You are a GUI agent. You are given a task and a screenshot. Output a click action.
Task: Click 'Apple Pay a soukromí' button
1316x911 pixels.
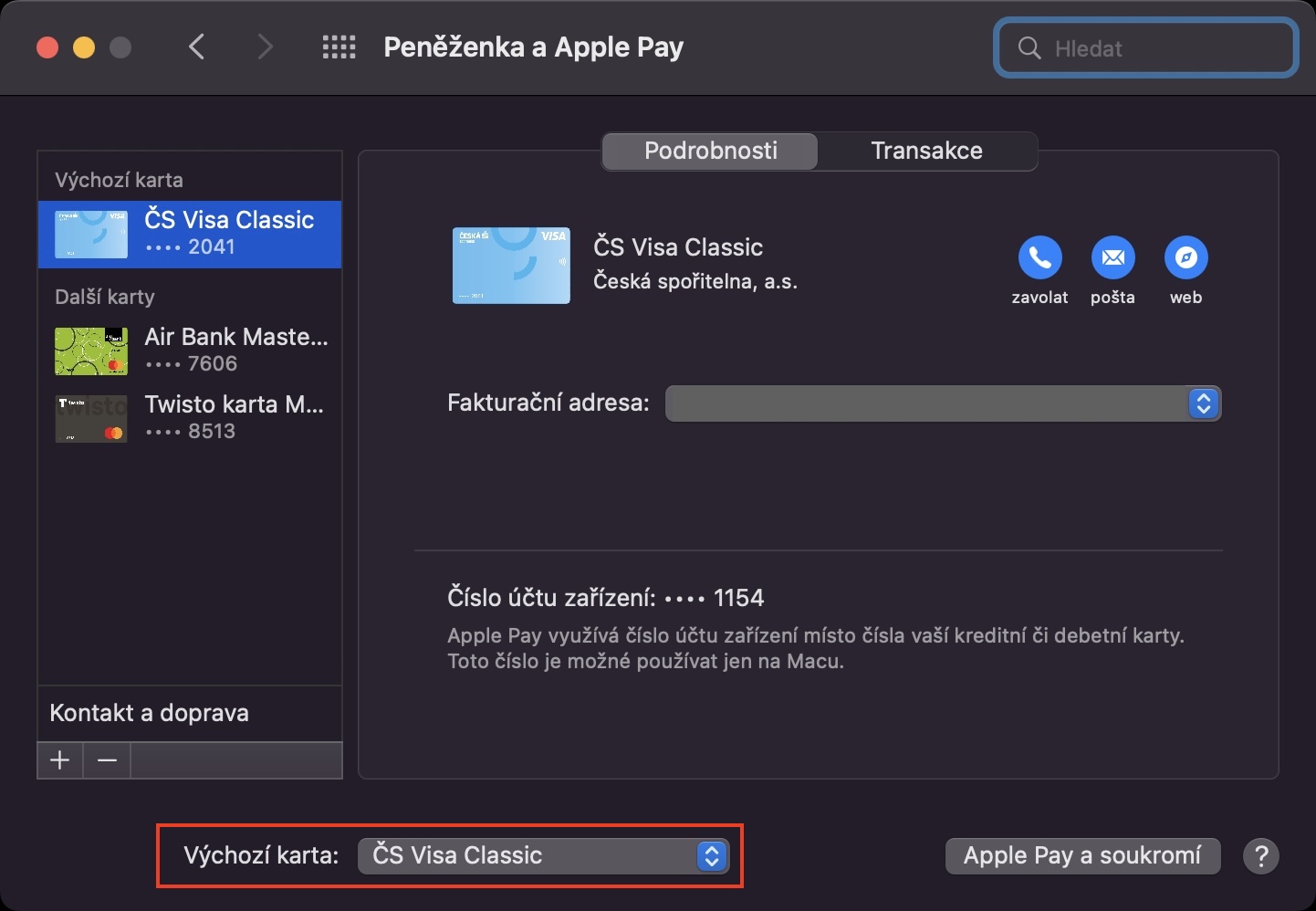point(1082,856)
